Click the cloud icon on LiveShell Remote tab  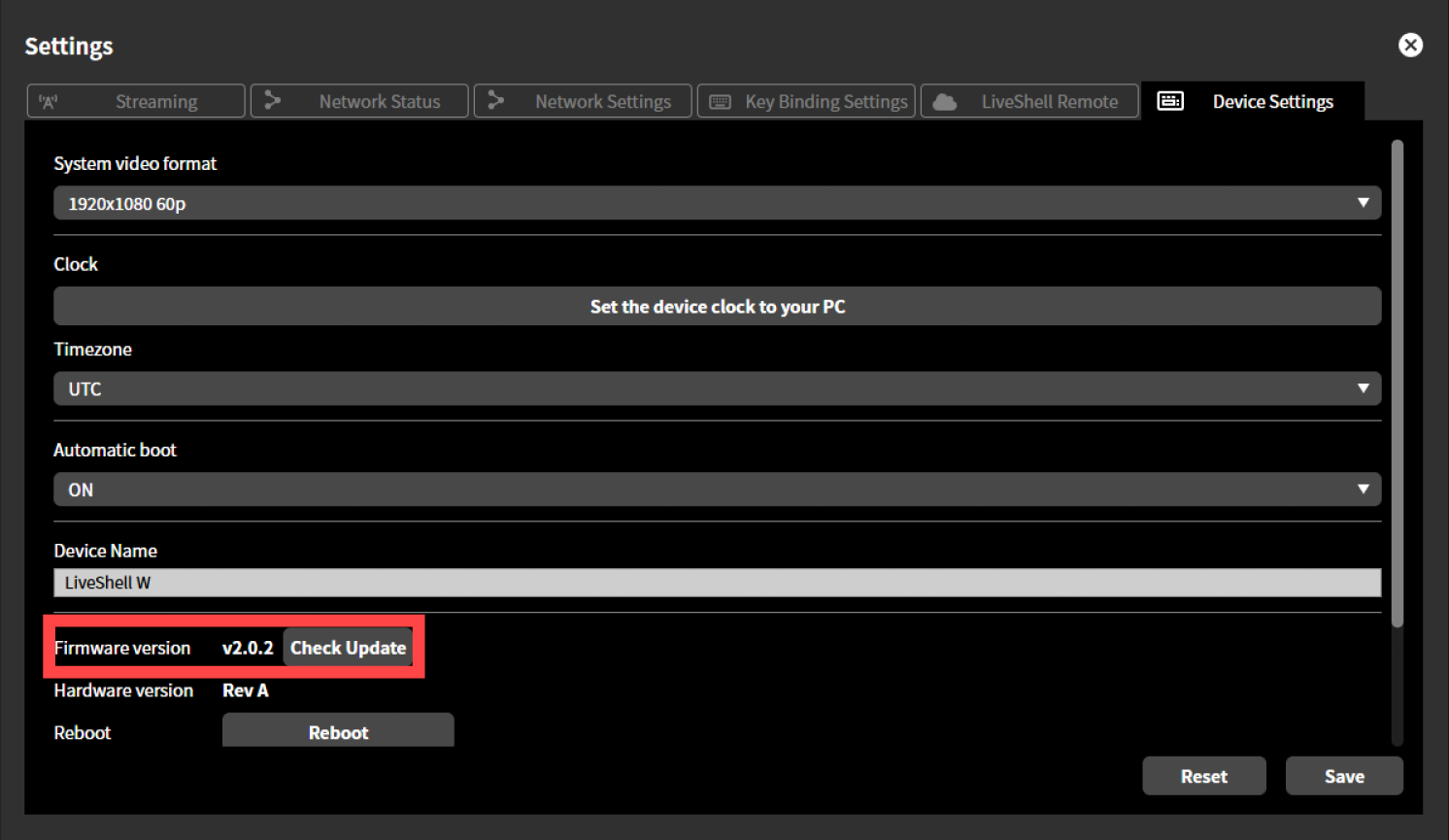945,101
